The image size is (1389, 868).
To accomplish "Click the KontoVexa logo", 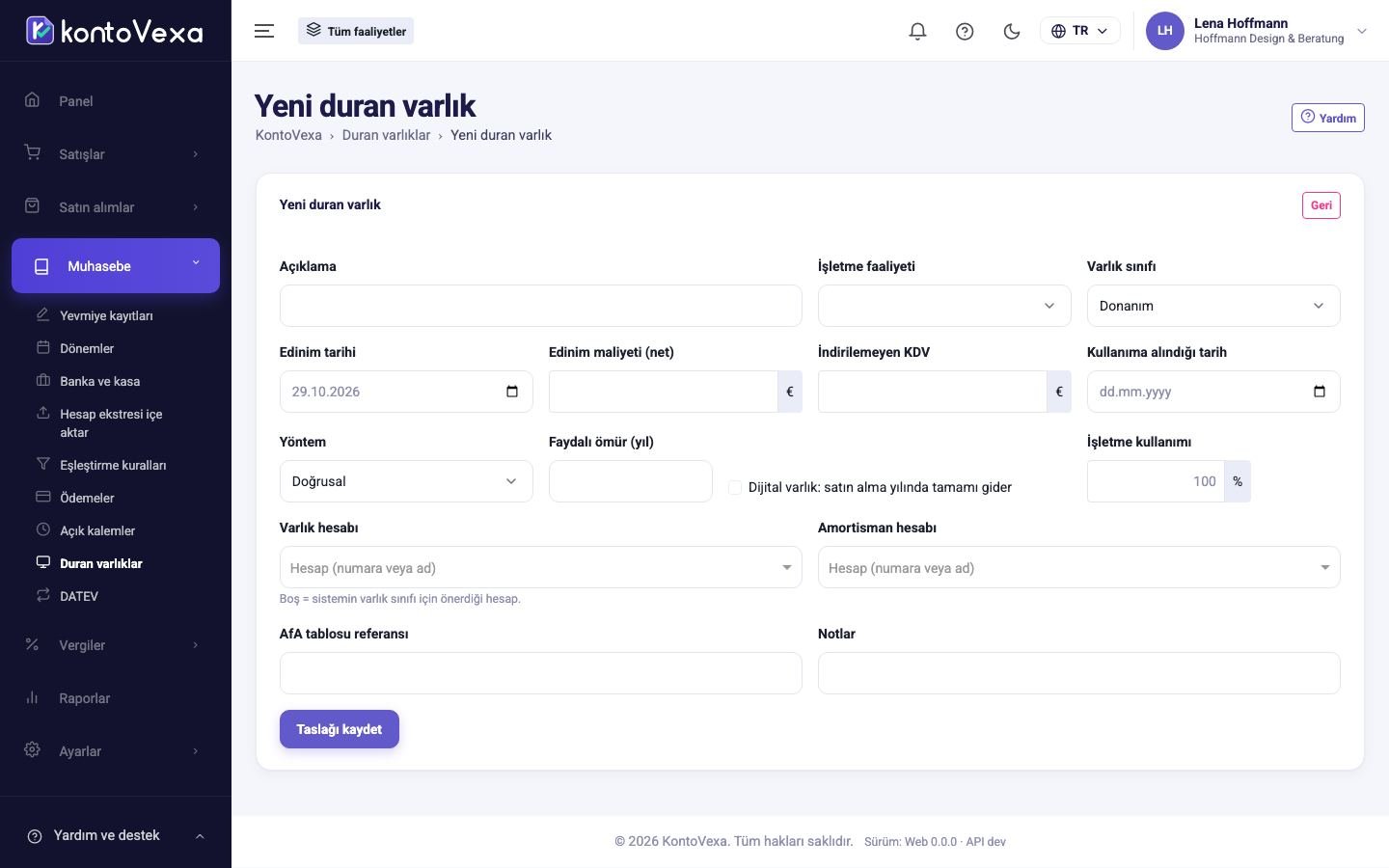I will coord(115,31).
